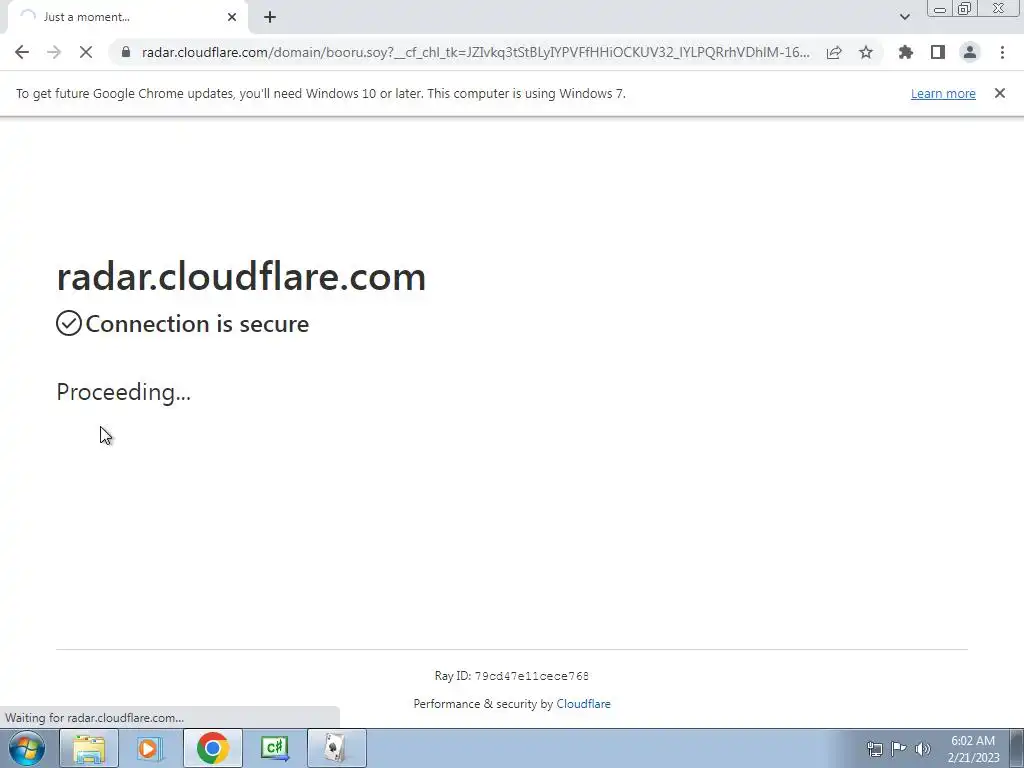The image size is (1024, 768).
Task: Share this page from the address bar
Action: point(834,52)
